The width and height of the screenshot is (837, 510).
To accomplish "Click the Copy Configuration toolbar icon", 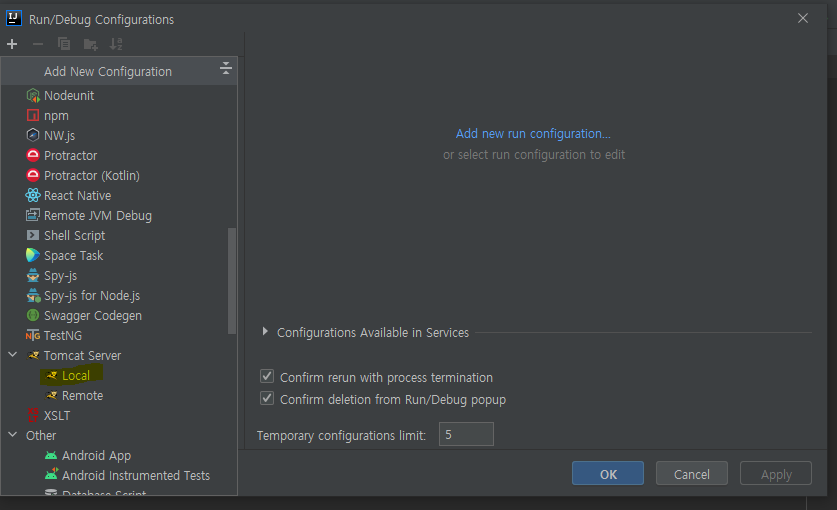I will (x=64, y=44).
